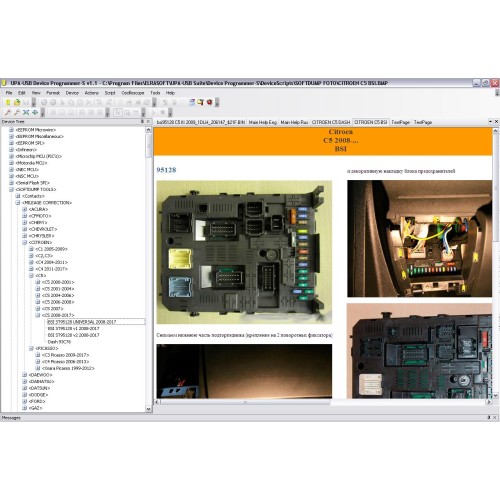The width and height of the screenshot is (500, 500).
Task: Click the second key icon in second toolbar
Action: 17,113
